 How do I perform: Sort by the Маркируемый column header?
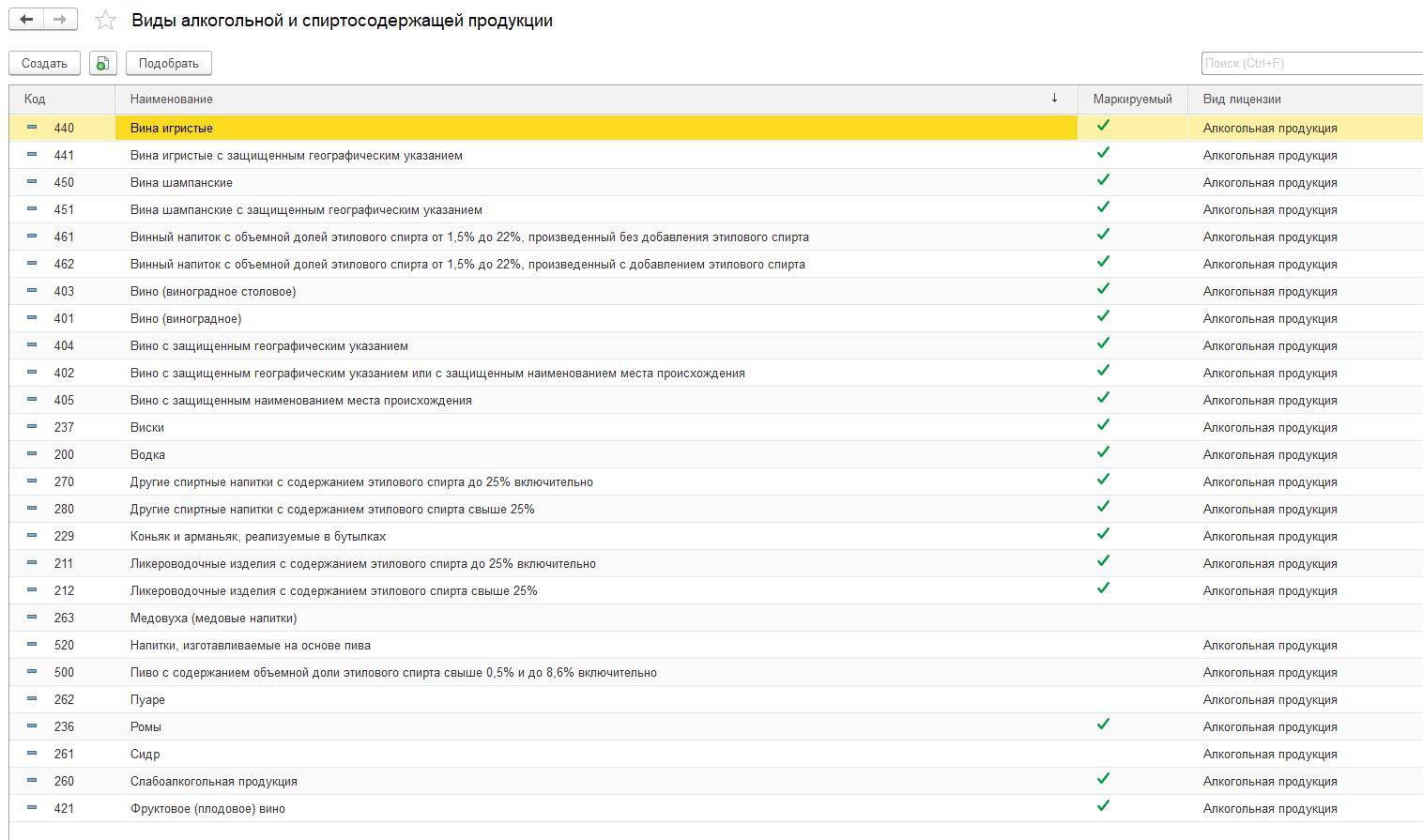point(1132,99)
